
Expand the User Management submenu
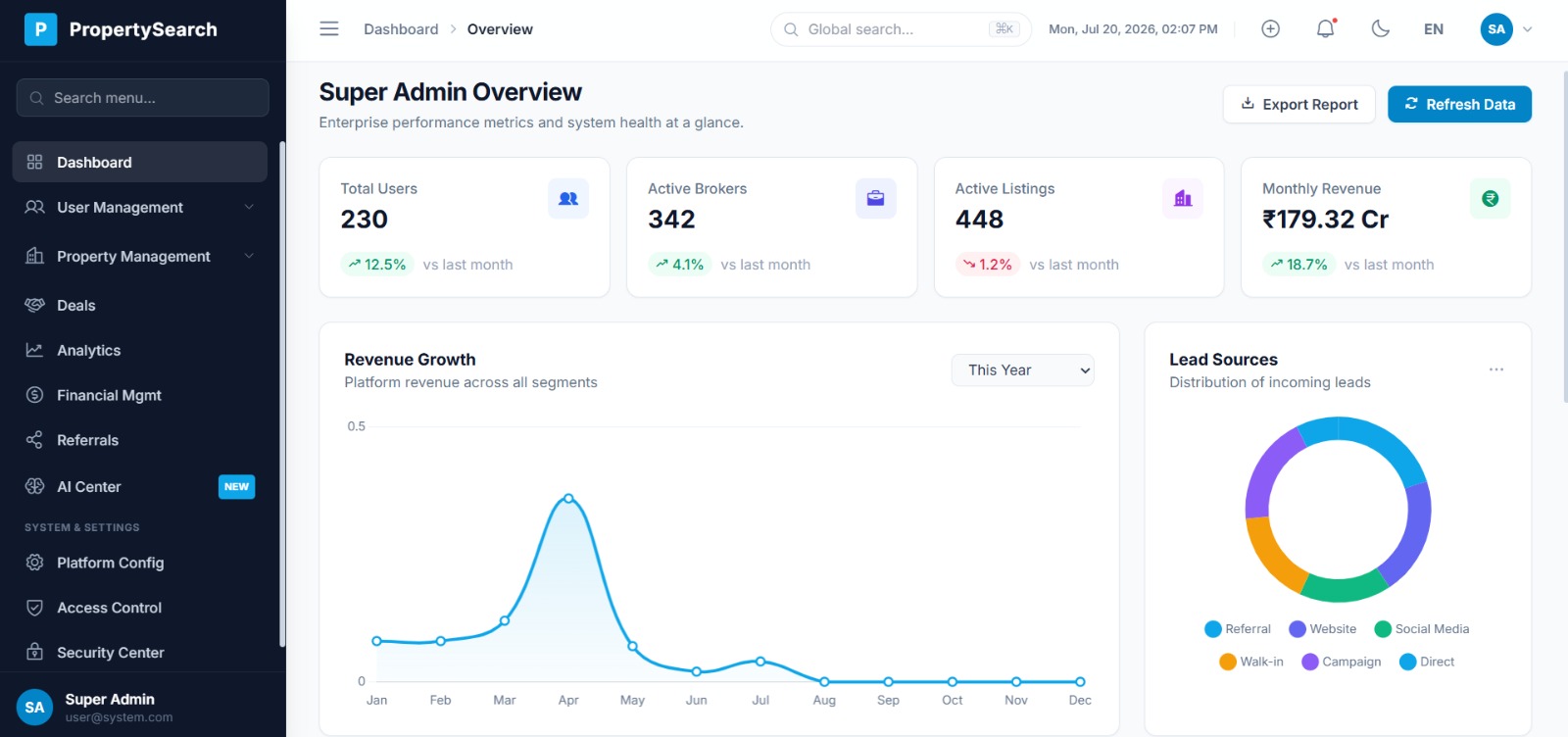(140, 208)
